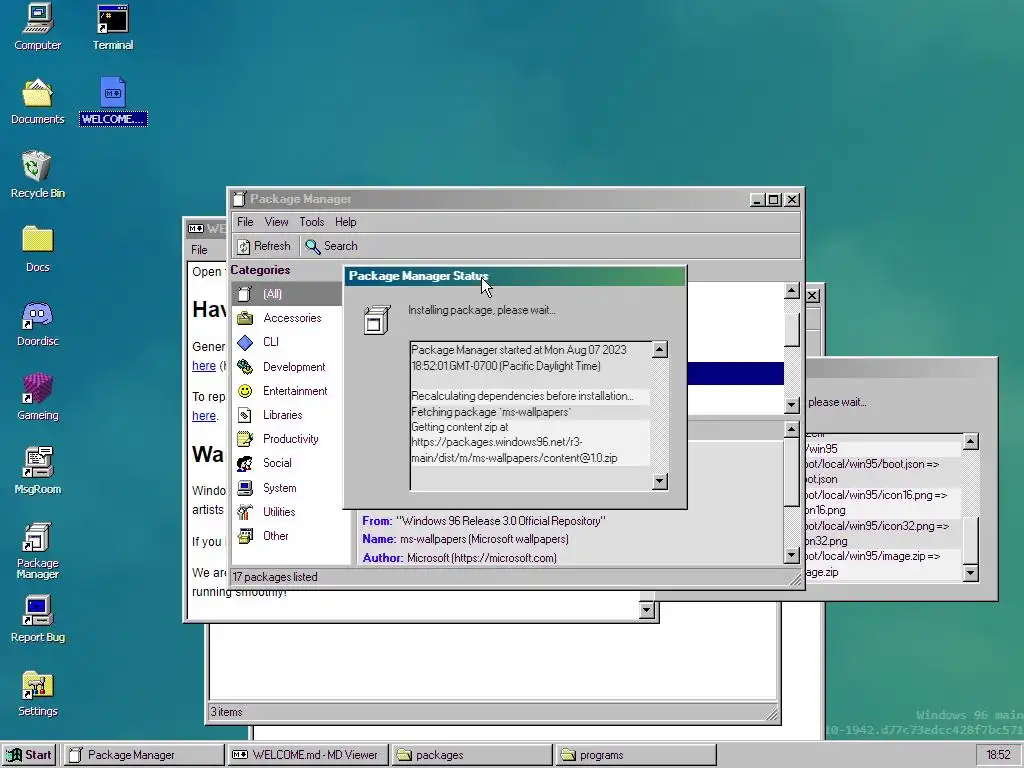The height and width of the screenshot is (768, 1024).
Task: Click package list scroll up arrow
Action: pyautogui.click(x=792, y=291)
